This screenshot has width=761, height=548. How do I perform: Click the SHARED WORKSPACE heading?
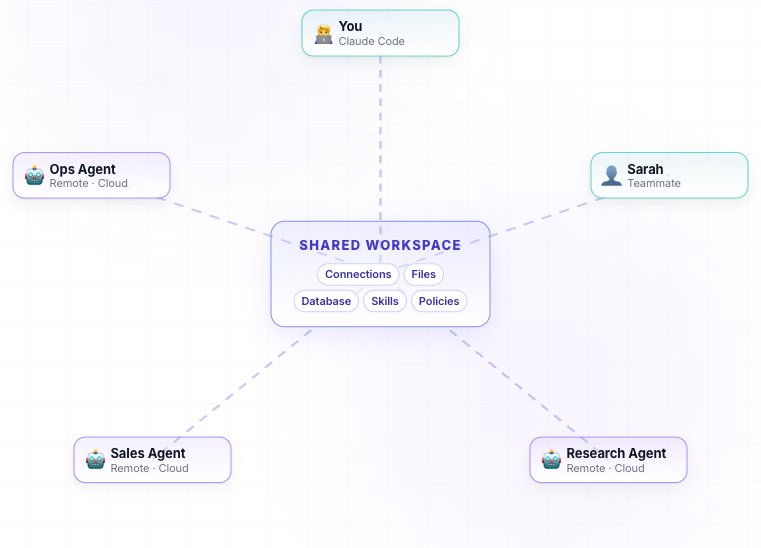[380, 245]
